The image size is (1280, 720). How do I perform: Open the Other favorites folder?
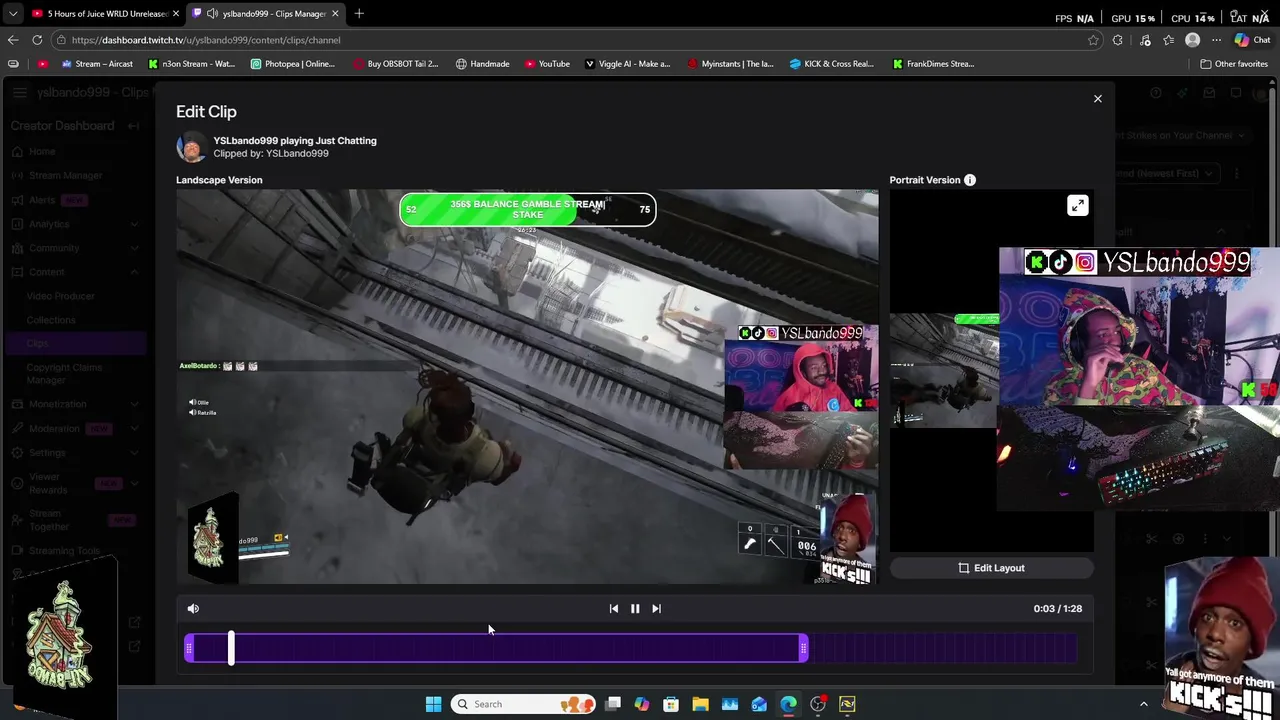1234,64
